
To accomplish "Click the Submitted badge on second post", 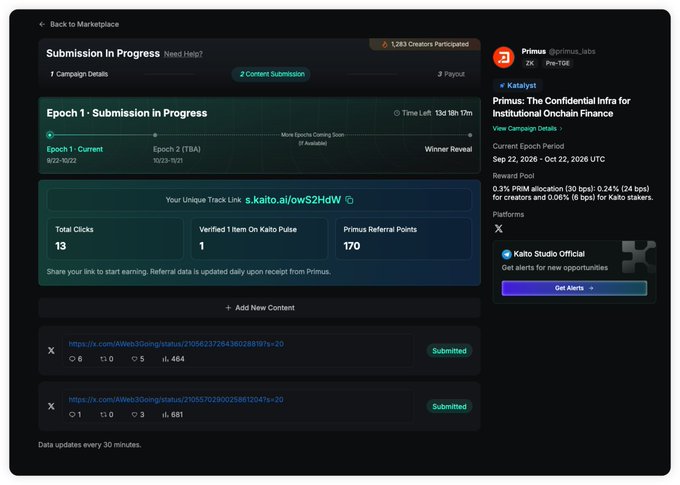I will [x=449, y=406].
